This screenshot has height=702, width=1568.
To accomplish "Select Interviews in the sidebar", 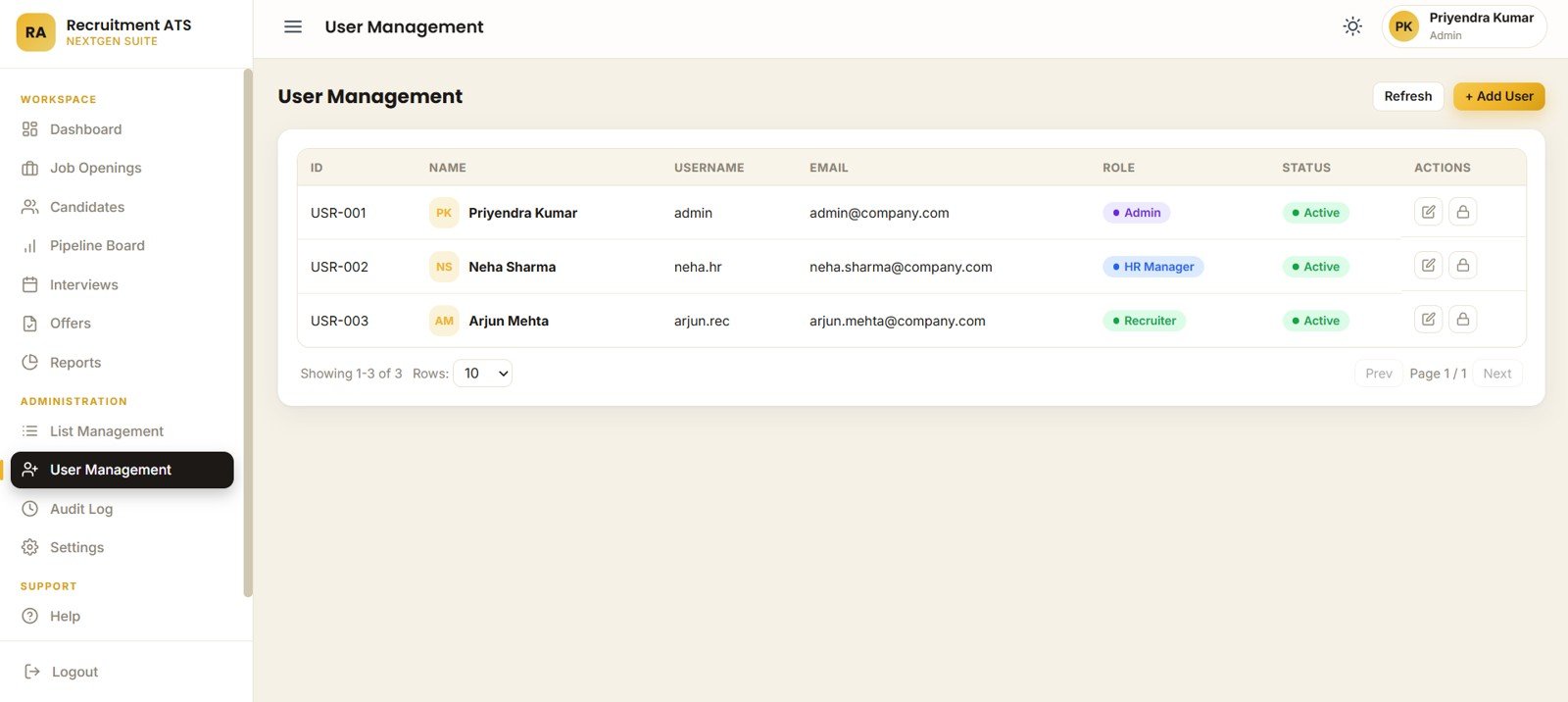I will tap(122, 284).
